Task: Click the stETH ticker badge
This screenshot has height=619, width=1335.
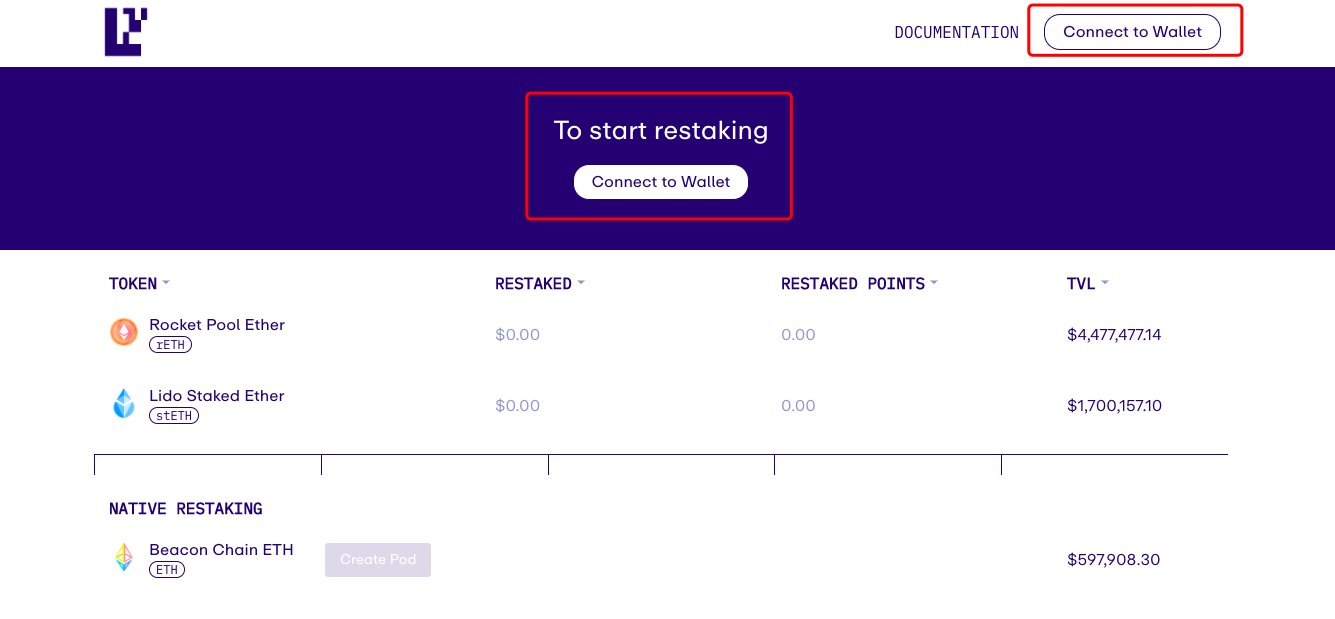Action: click(x=174, y=416)
